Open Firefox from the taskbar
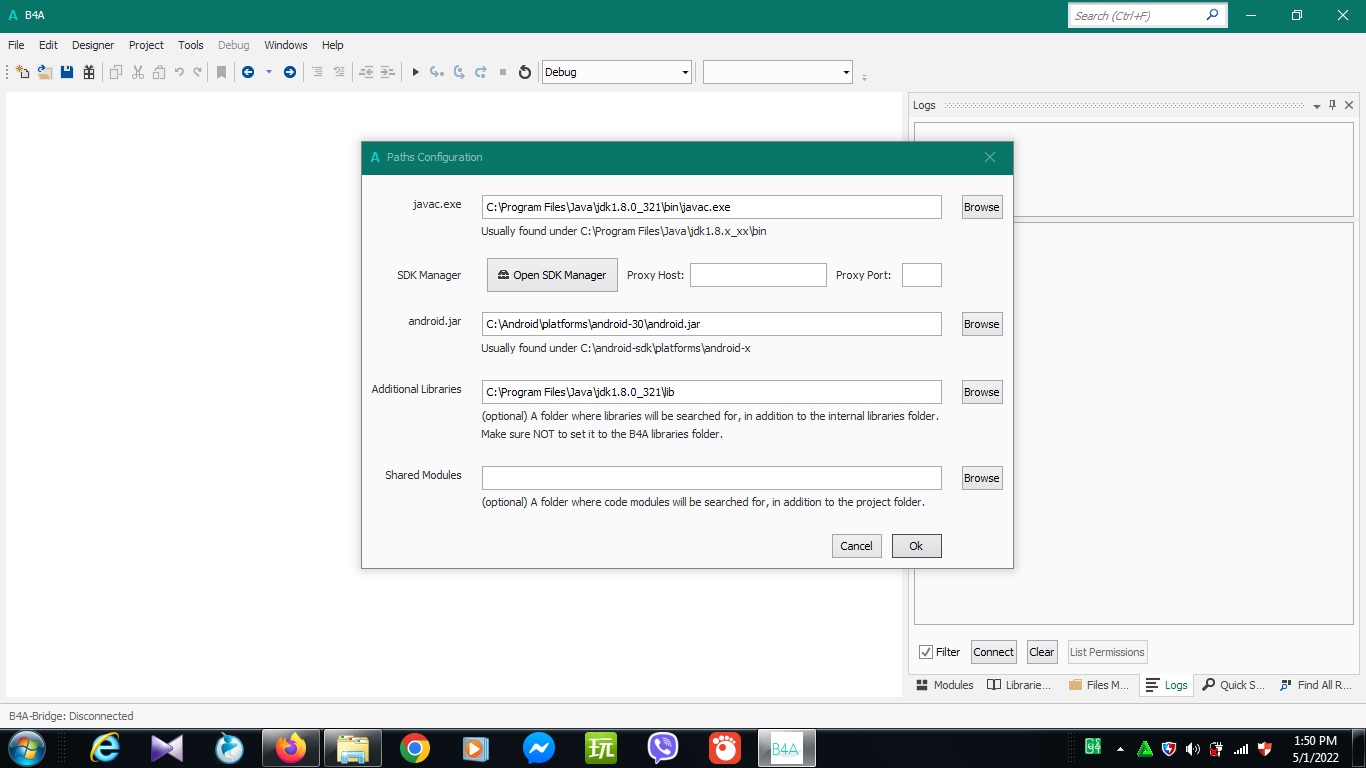Screen dimensions: 1366x768 click(291, 748)
